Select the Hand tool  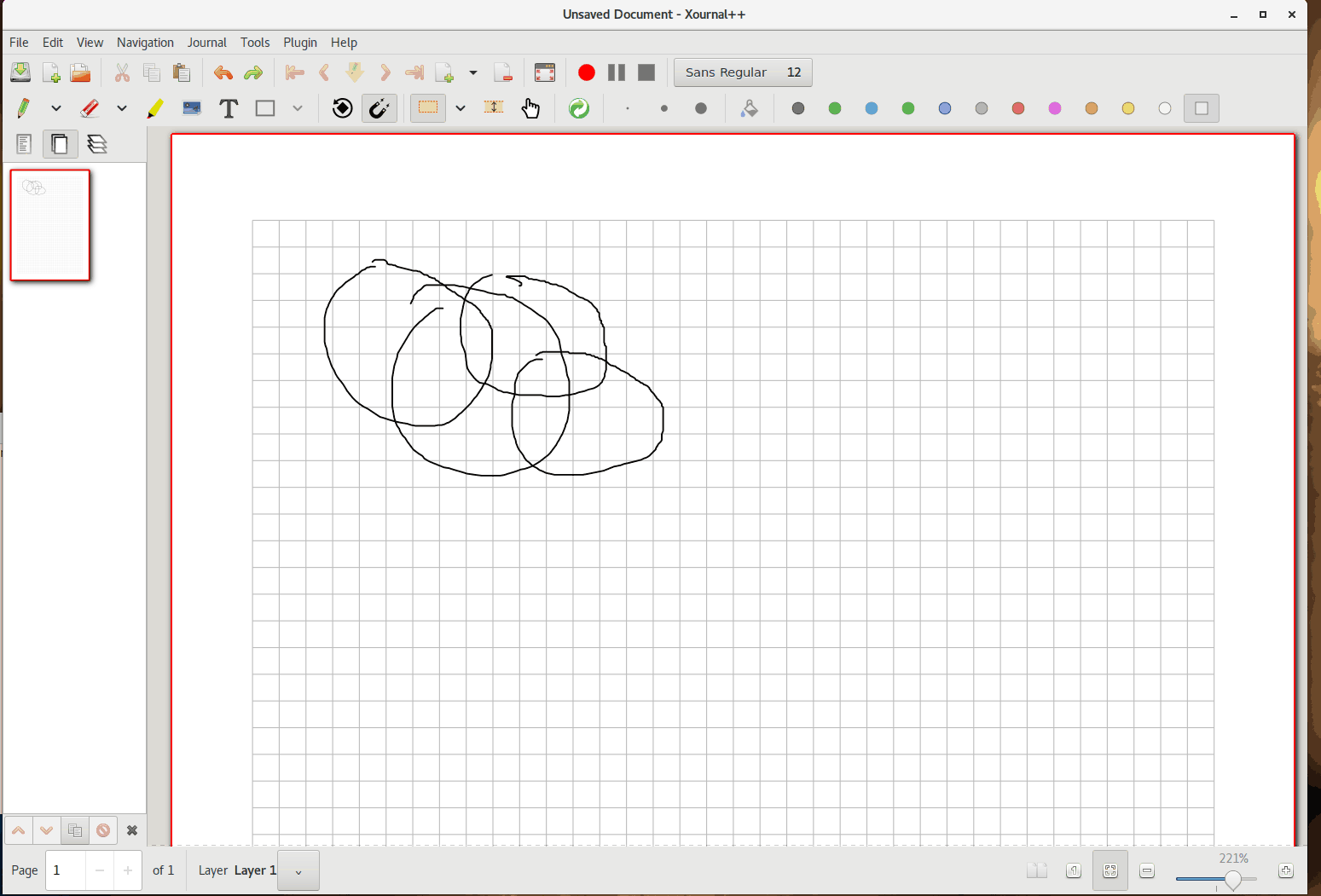click(531, 108)
